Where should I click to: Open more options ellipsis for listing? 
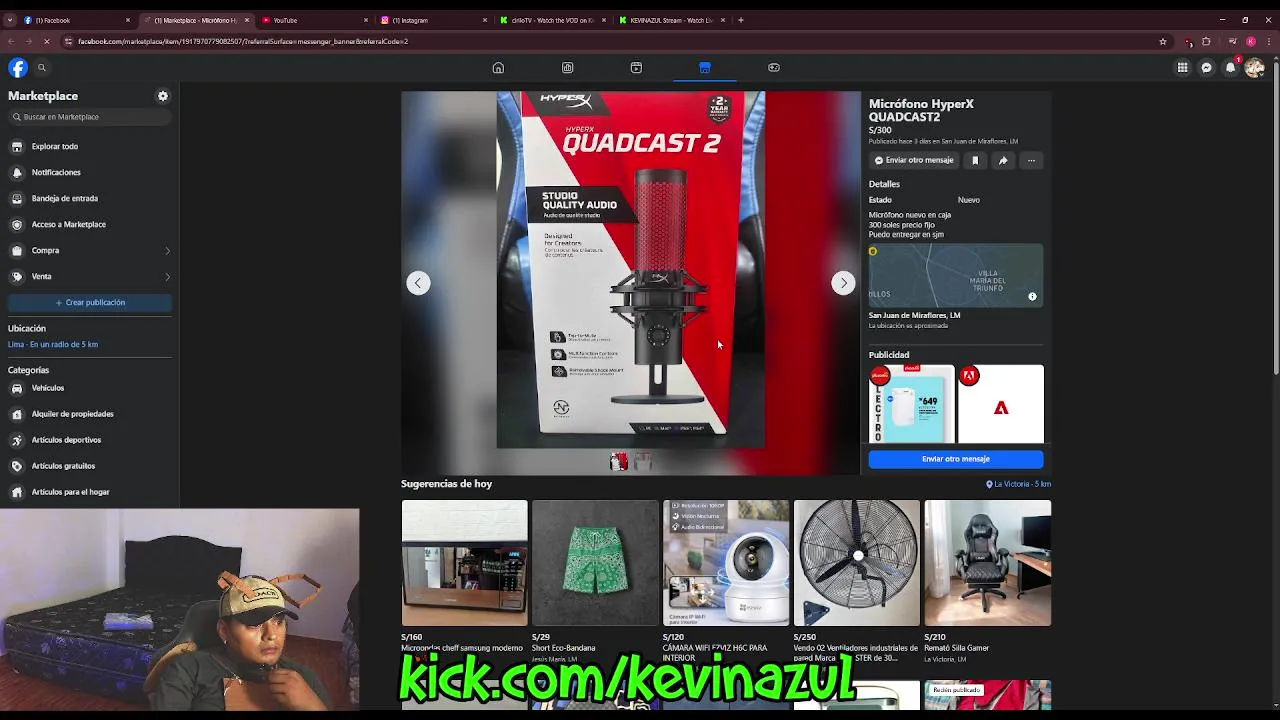pyautogui.click(x=1031, y=160)
